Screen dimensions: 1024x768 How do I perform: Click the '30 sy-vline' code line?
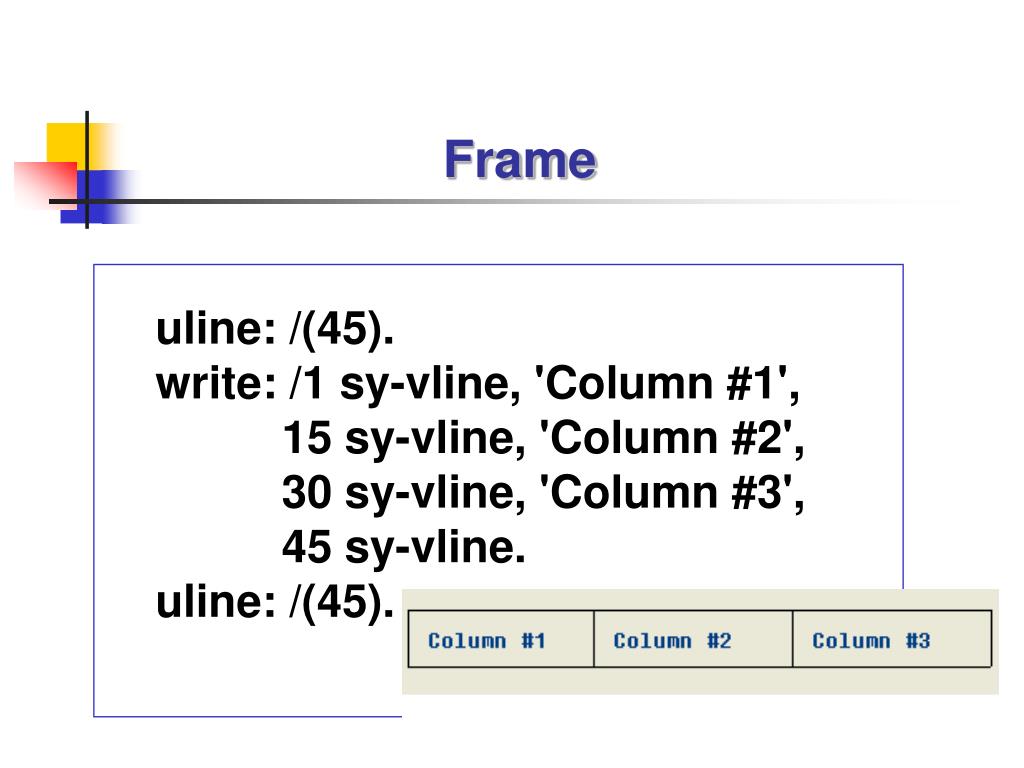coord(543,493)
